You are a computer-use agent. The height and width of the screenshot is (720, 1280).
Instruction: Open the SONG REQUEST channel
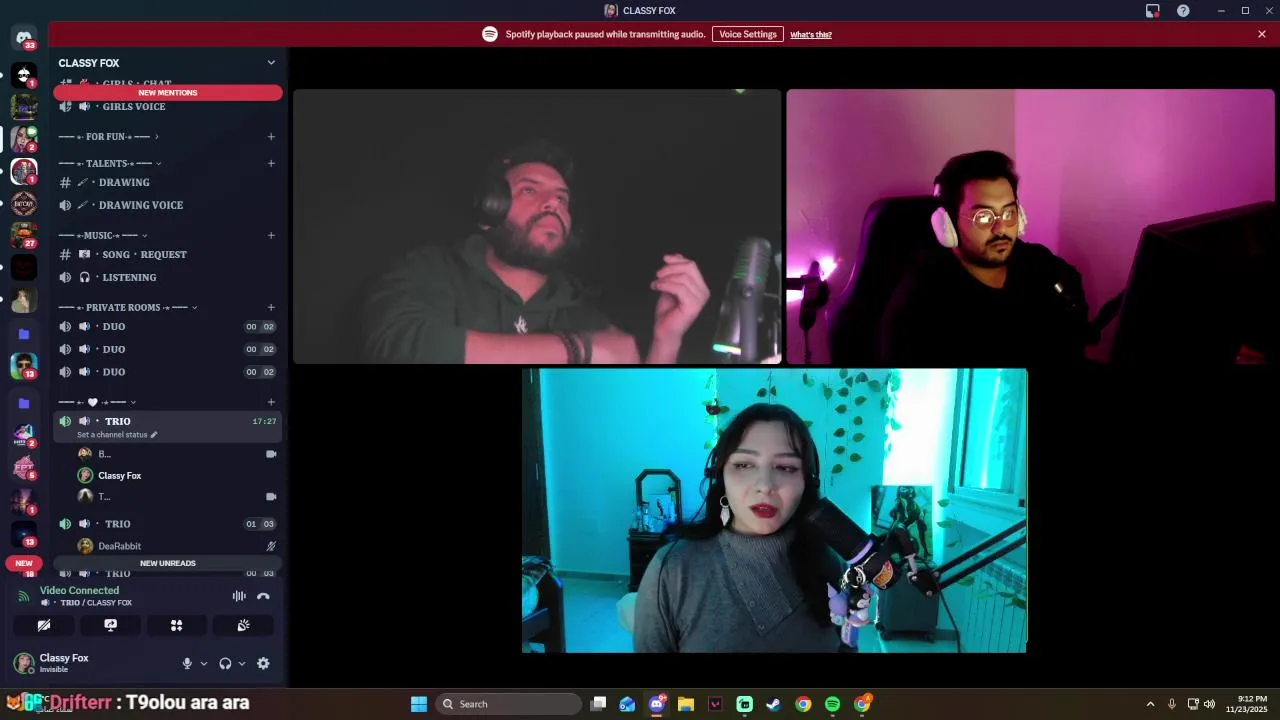tap(168, 254)
